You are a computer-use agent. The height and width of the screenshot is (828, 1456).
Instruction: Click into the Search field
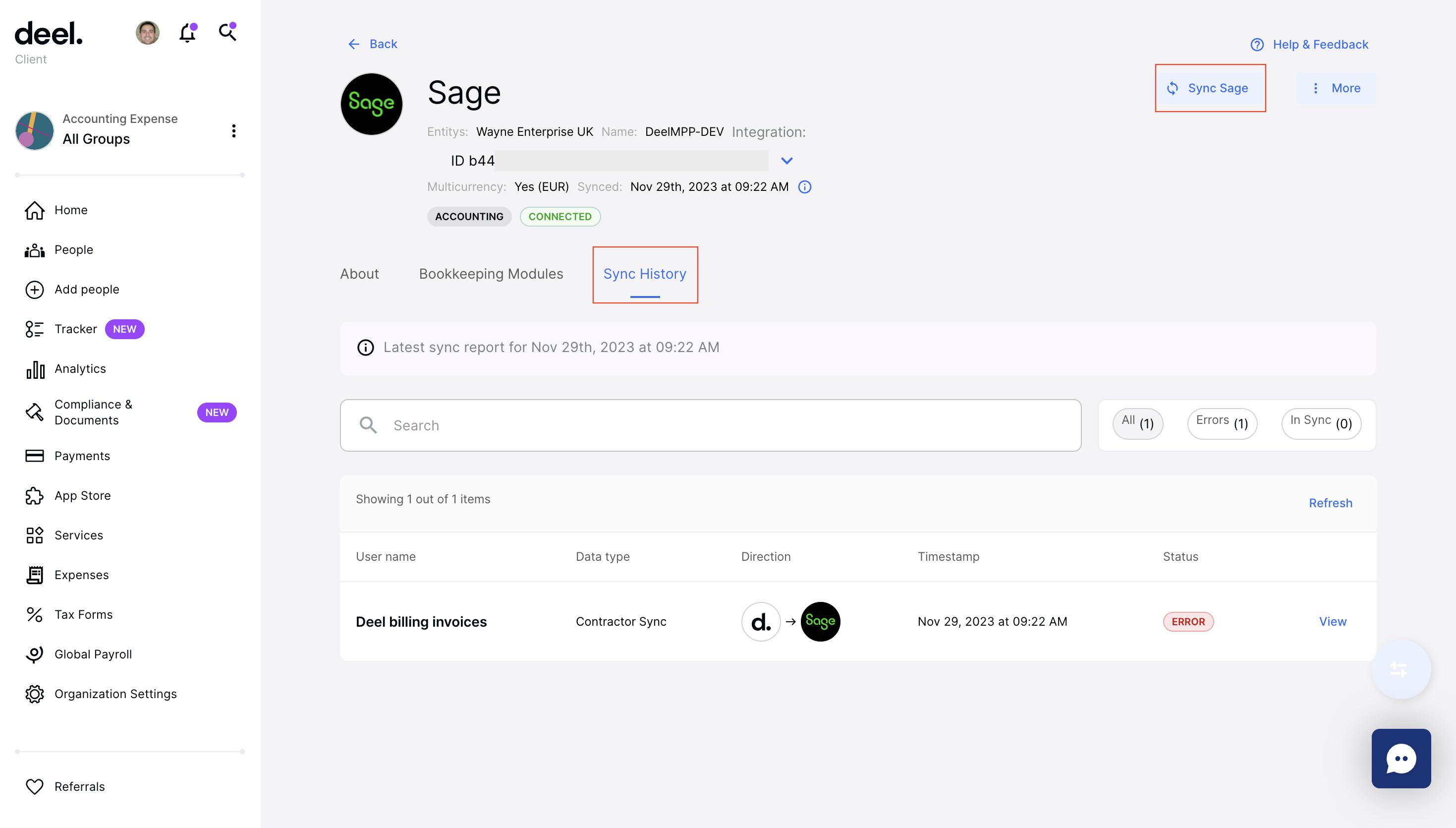tap(710, 425)
